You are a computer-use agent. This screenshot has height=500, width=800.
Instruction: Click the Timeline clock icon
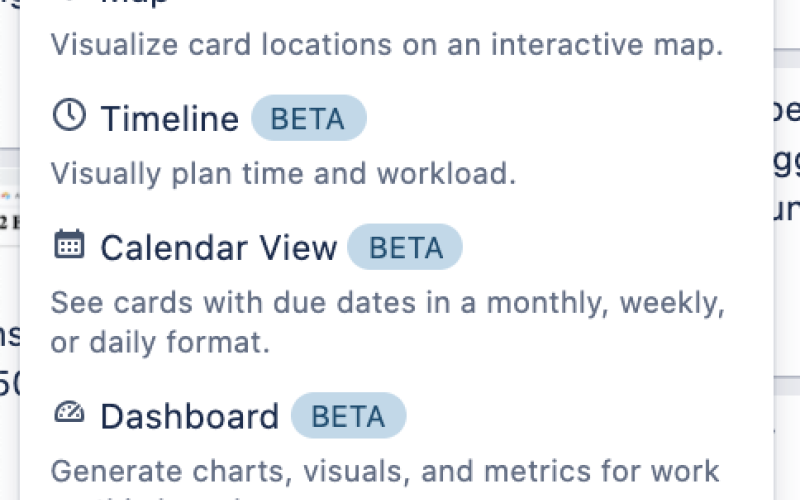coord(69,115)
